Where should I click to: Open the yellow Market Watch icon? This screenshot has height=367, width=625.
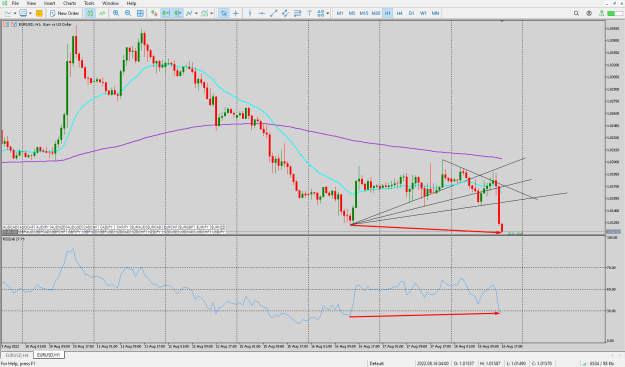[x=39, y=13]
